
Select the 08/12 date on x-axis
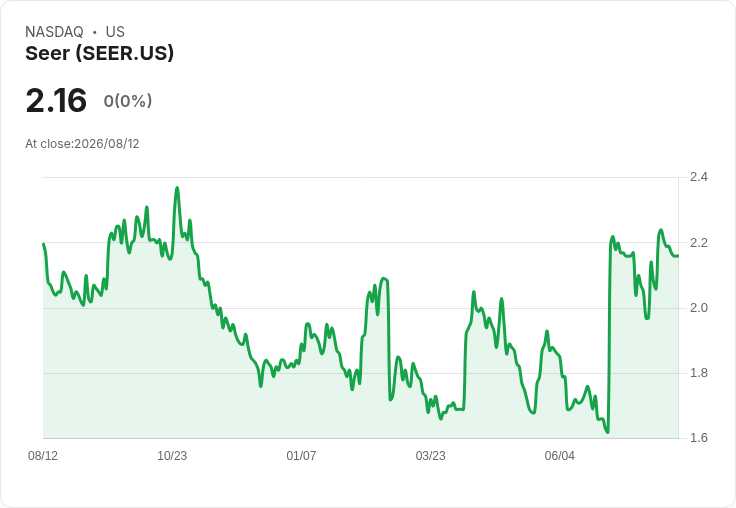[43, 456]
